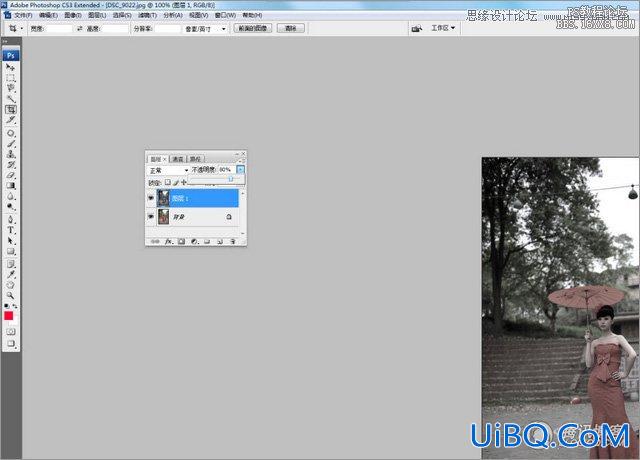
Task: Select the Dodge tool
Action: pyautogui.click(x=10, y=207)
